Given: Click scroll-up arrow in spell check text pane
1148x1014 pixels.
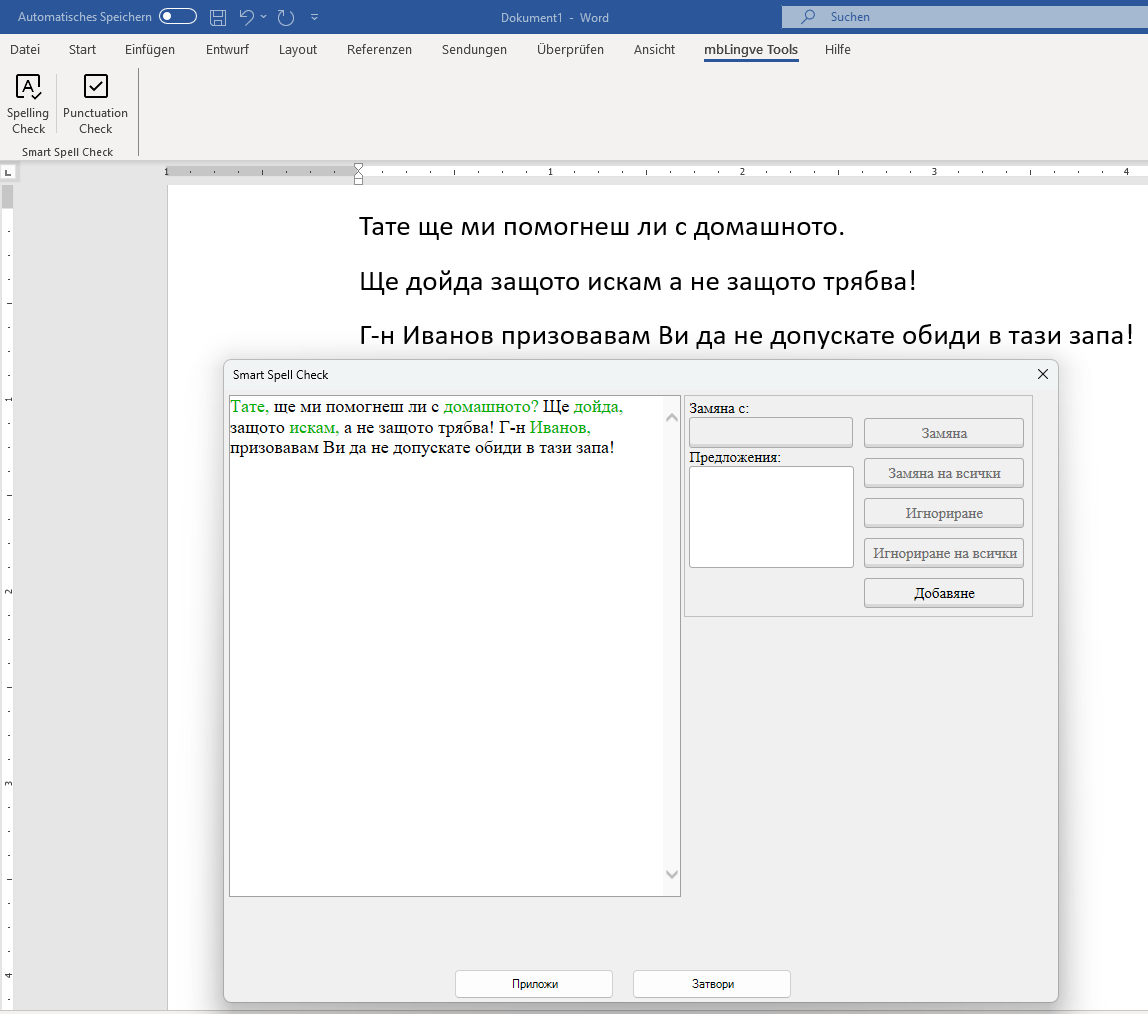Looking at the screenshot, I should pyautogui.click(x=671, y=417).
